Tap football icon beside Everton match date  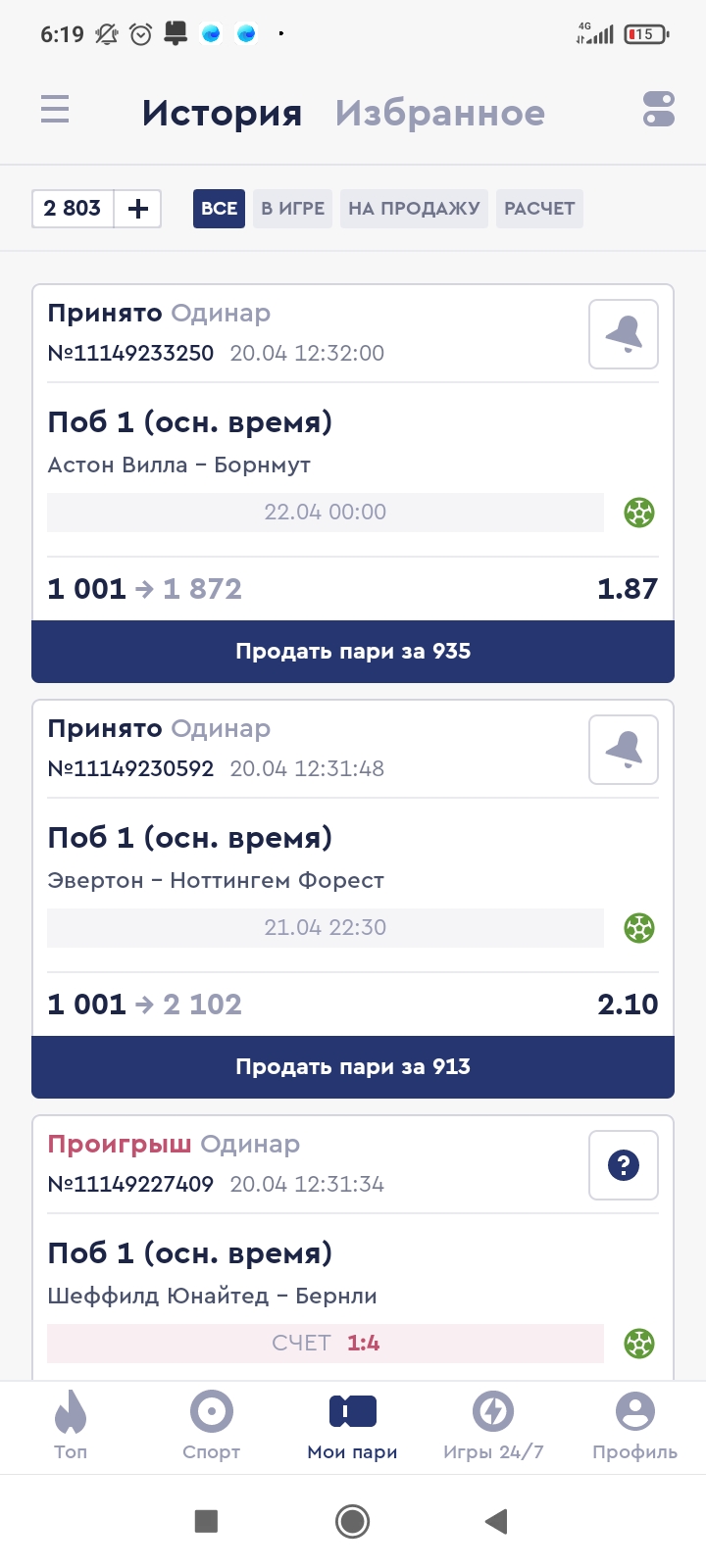click(639, 928)
